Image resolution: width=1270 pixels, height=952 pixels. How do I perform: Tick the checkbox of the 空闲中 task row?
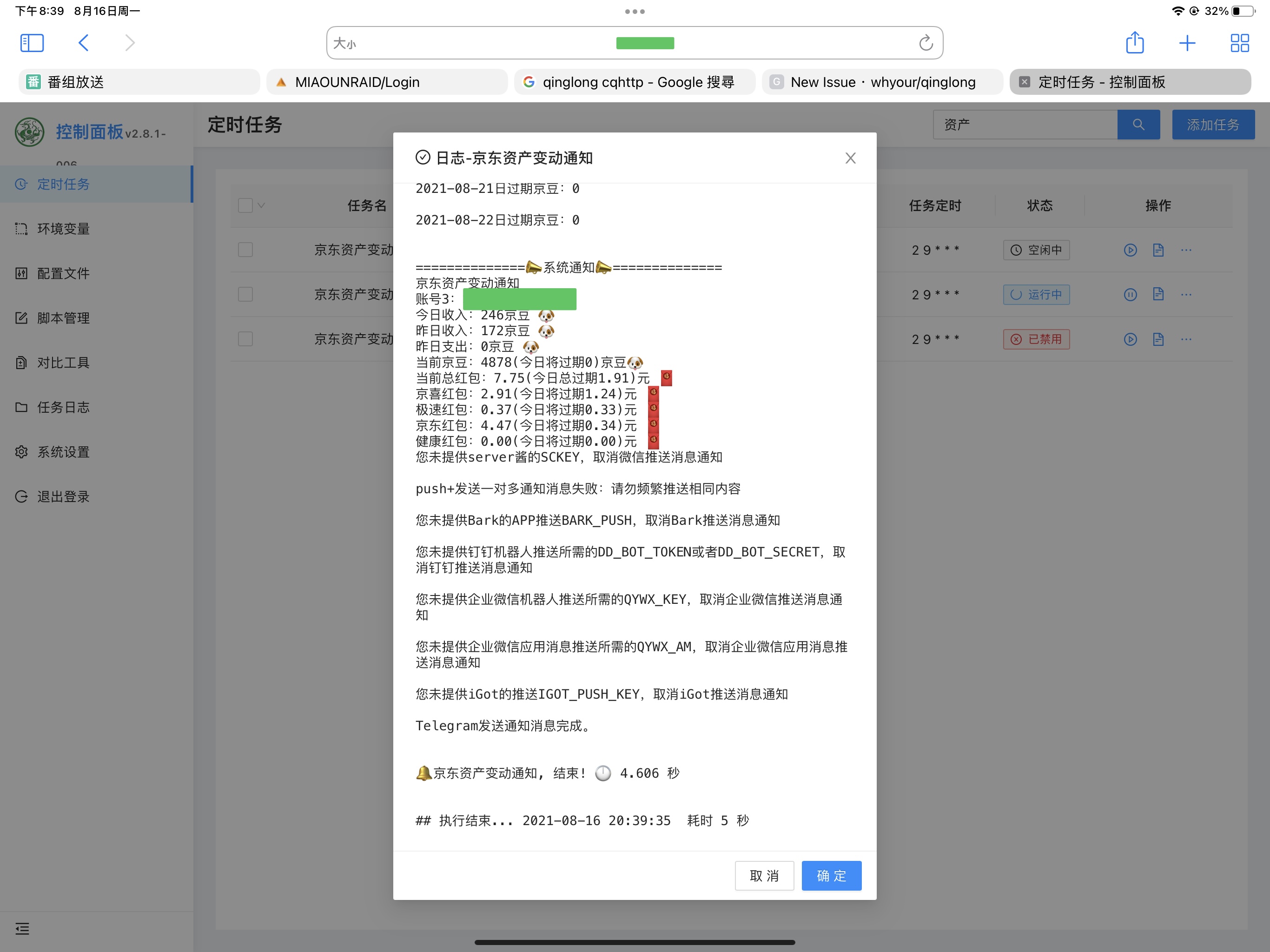click(x=245, y=250)
